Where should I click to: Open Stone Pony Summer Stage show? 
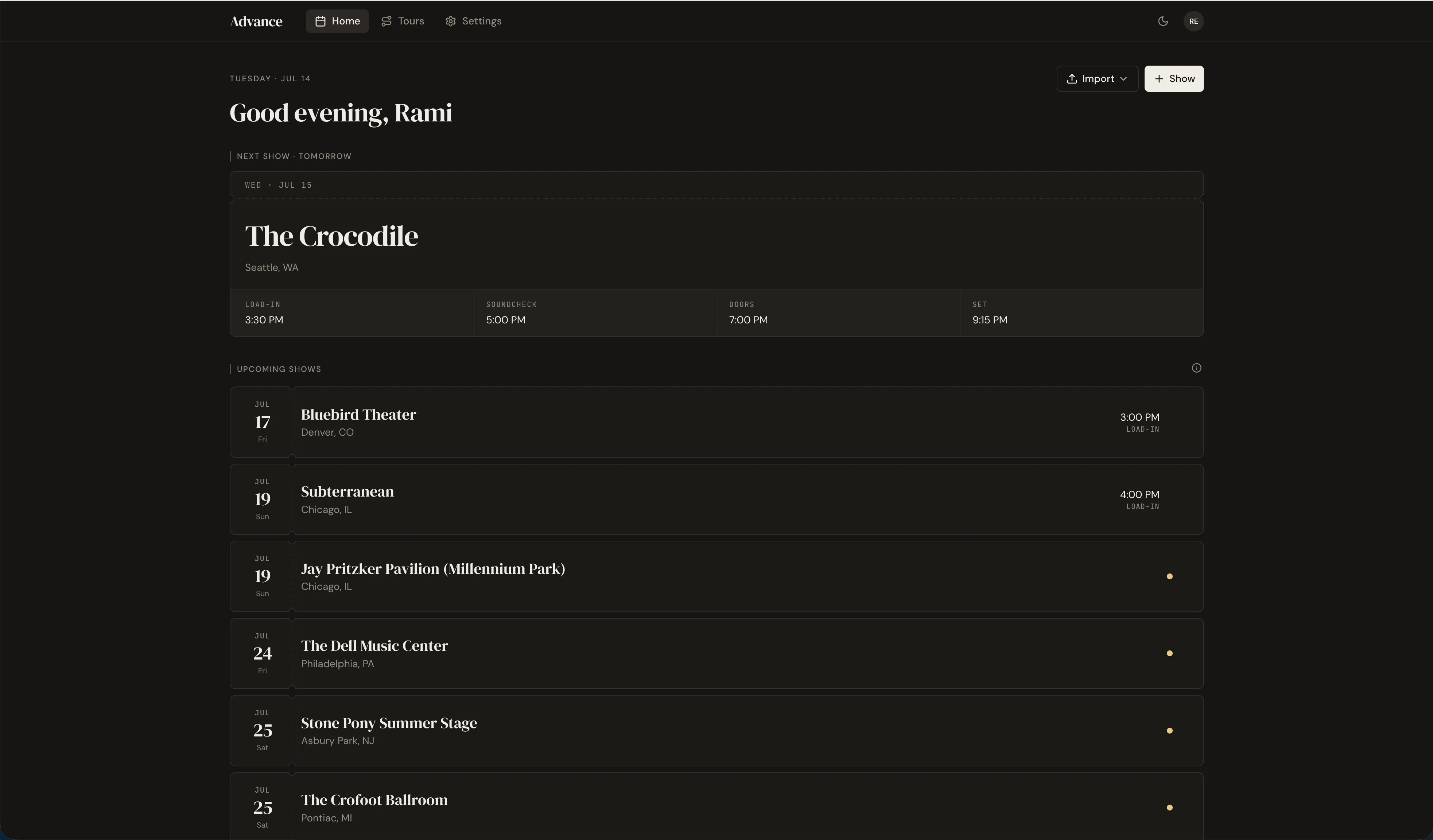716,730
